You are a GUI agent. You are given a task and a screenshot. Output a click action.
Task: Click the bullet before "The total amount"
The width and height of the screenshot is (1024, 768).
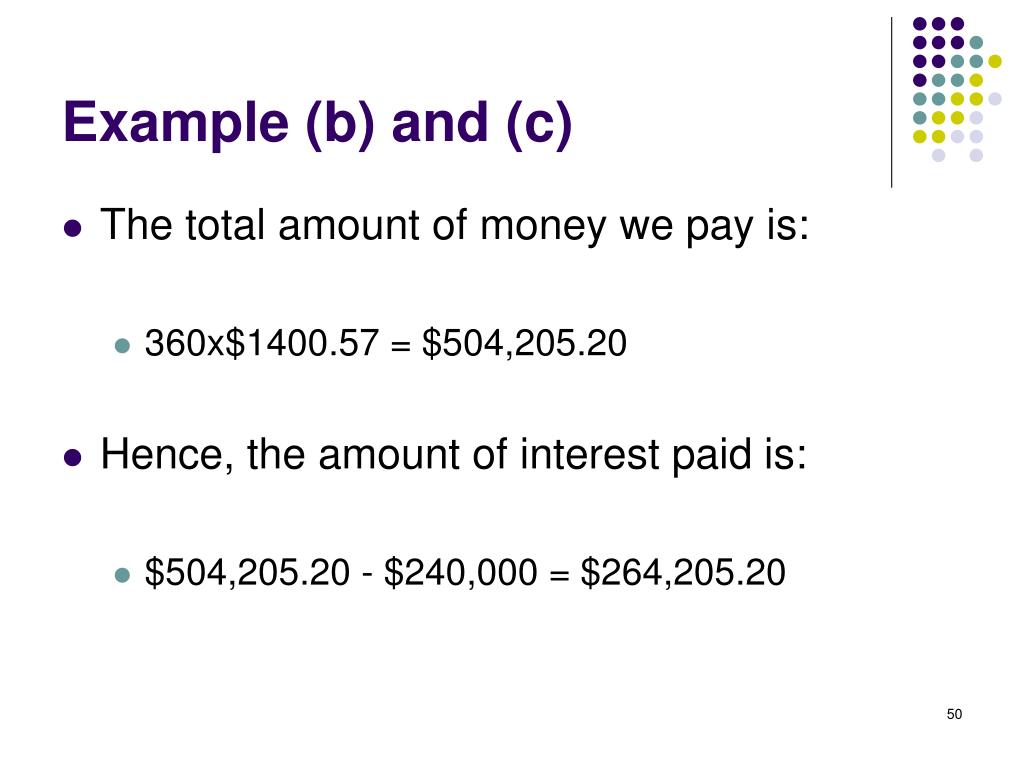(72, 228)
